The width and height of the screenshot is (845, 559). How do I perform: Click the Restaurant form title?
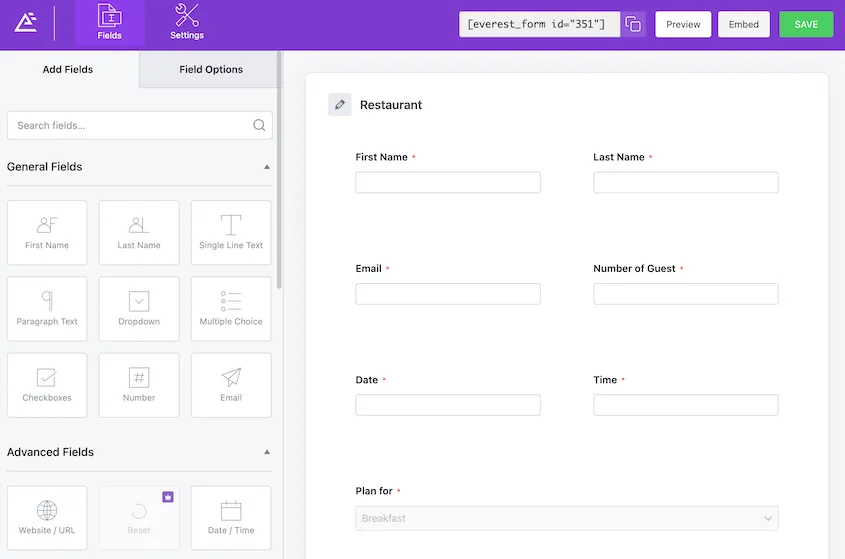pyautogui.click(x=391, y=105)
